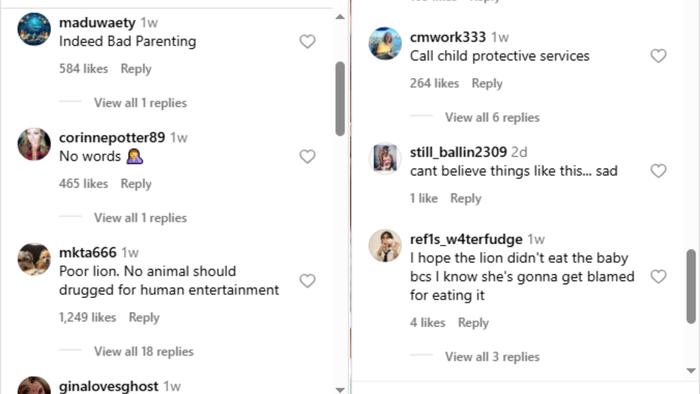
Task: Like mkta666's 'Poor lion' comment
Action: tap(307, 281)
